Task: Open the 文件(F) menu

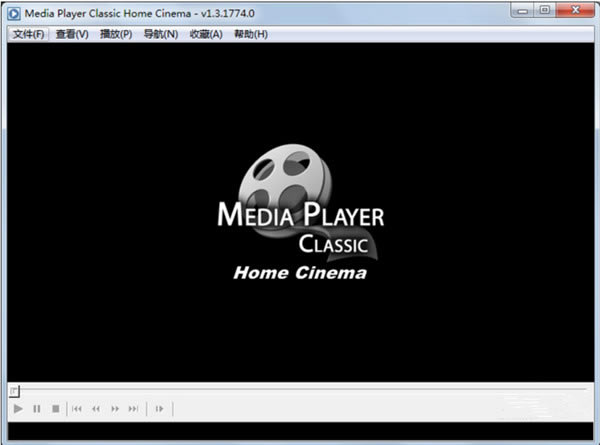Action: click(28, 34)
